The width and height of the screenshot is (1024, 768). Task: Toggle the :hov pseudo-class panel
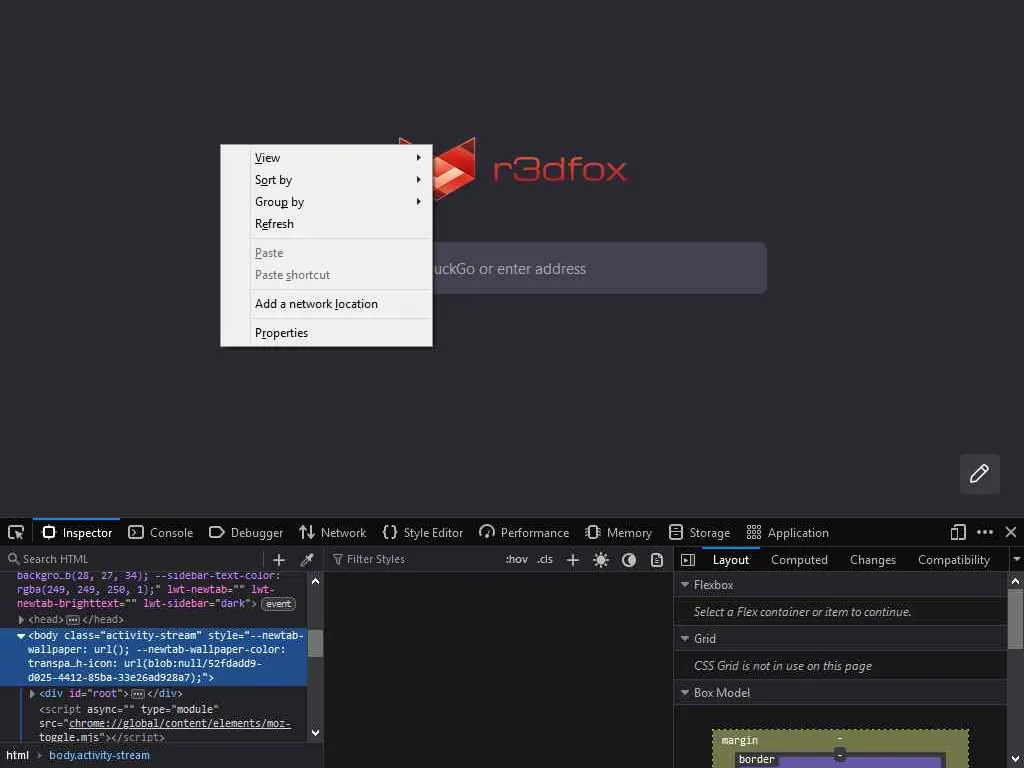[517, 560]
